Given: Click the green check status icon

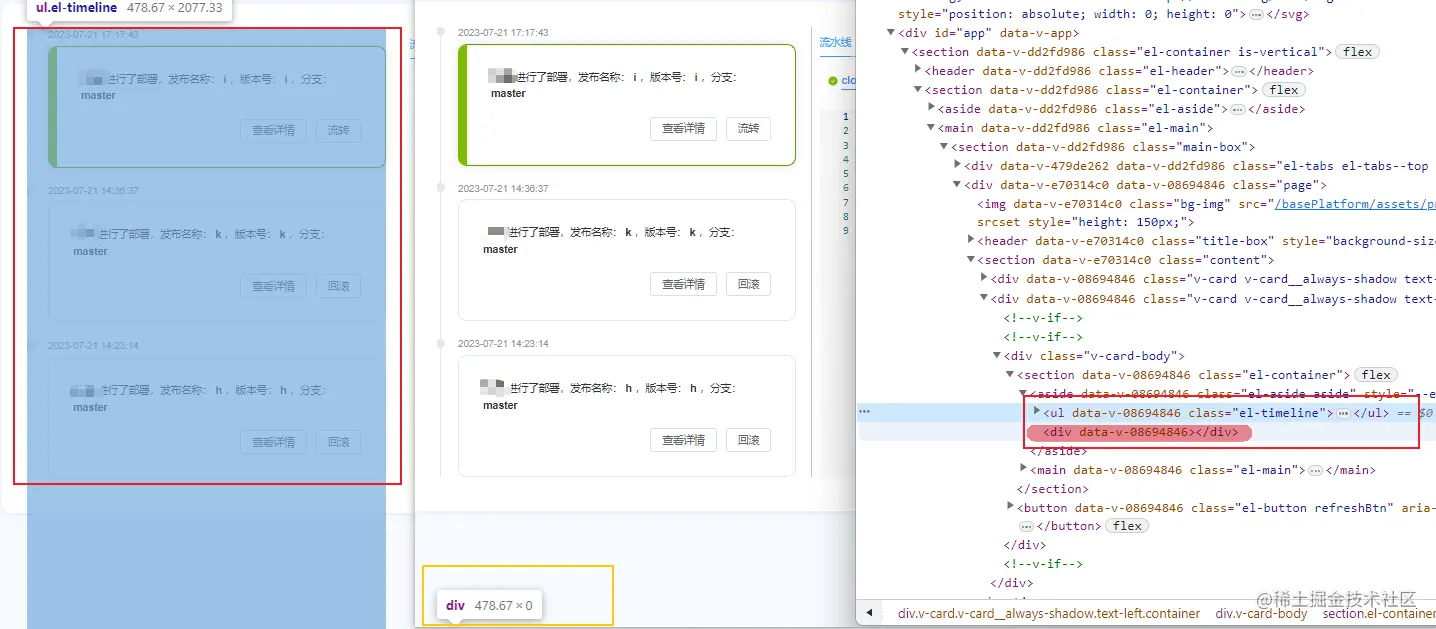Looking at the screenshot, I should 832,80.
